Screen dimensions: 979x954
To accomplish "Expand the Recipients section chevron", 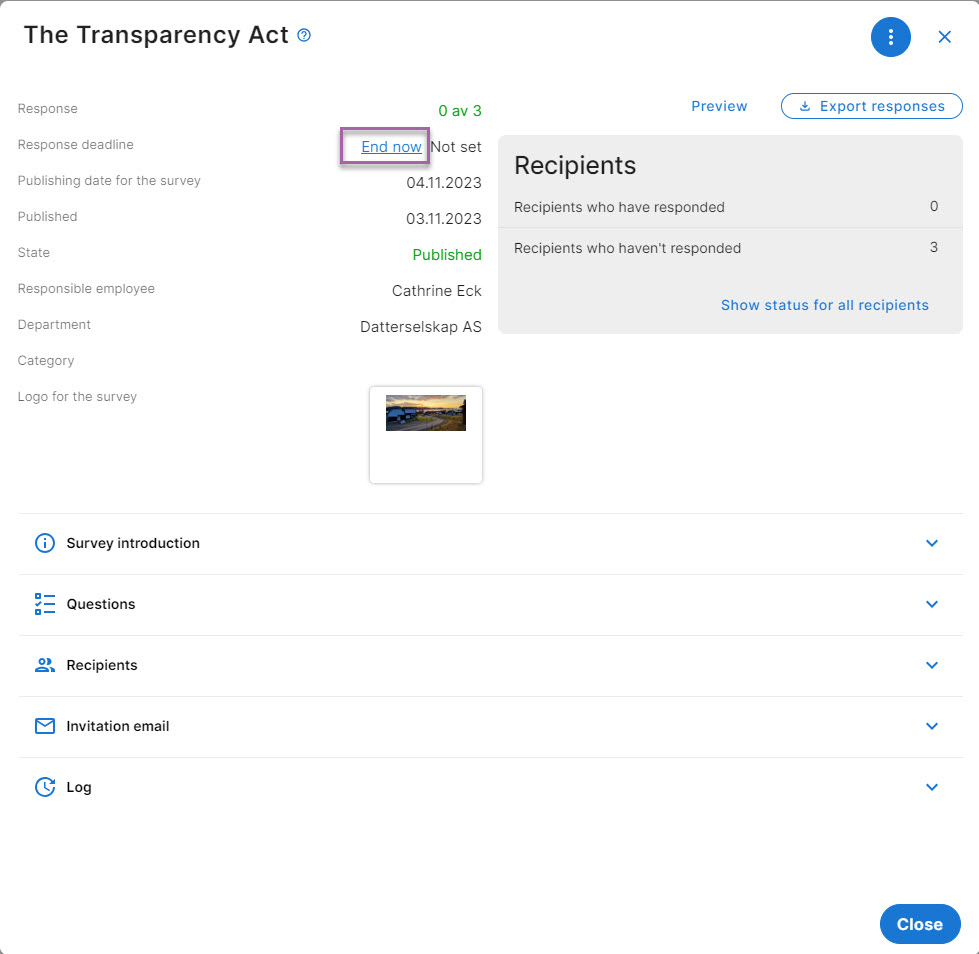I will click(x=932, y=665).
